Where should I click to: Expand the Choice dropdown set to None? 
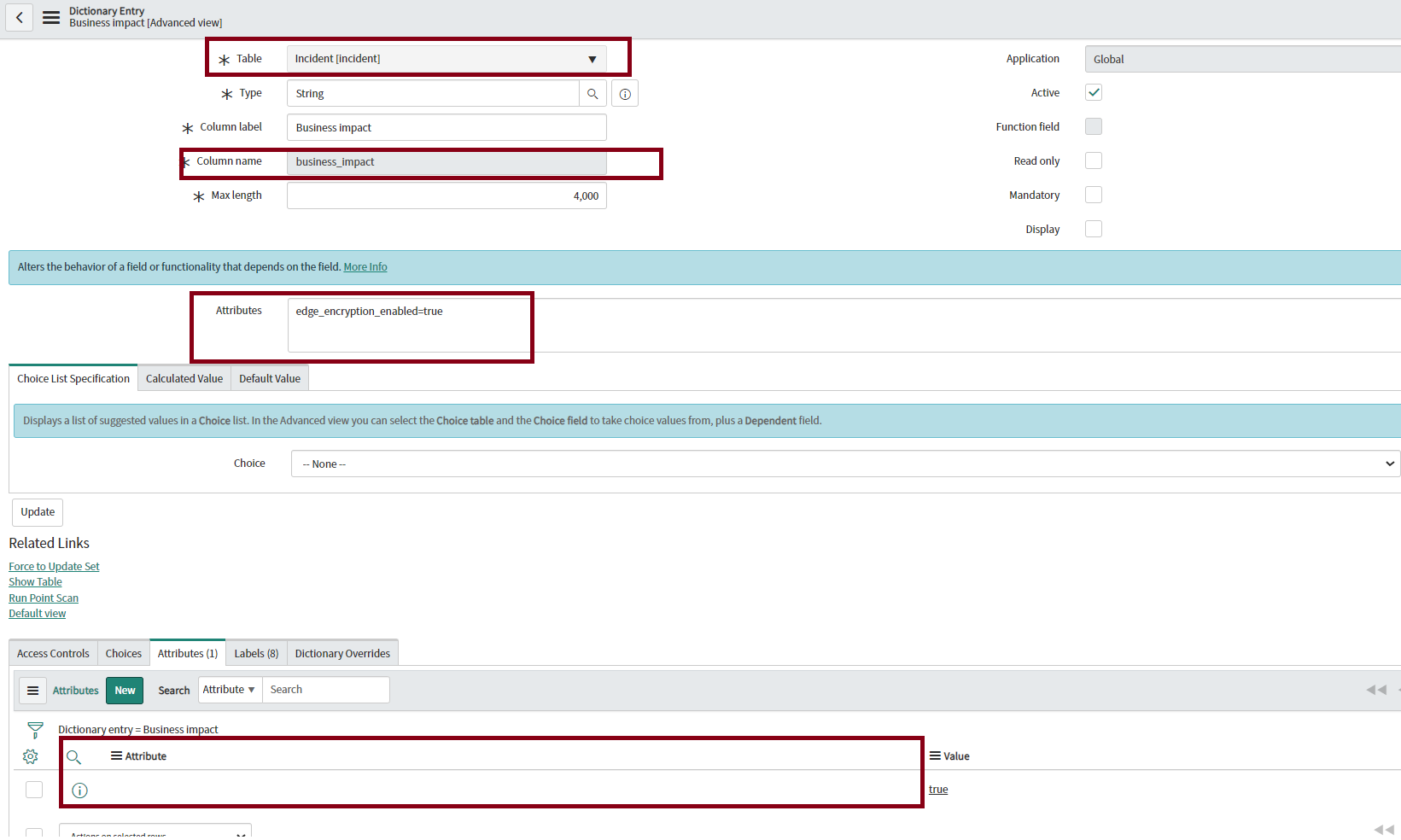tap(844, 464)
